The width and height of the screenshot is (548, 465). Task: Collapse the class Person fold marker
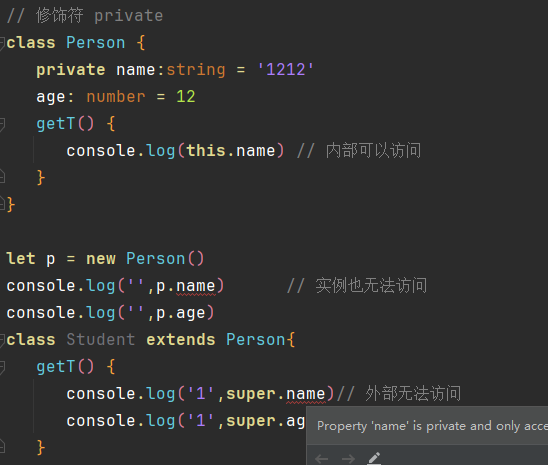pyautogui.click(x=2, y=43)
